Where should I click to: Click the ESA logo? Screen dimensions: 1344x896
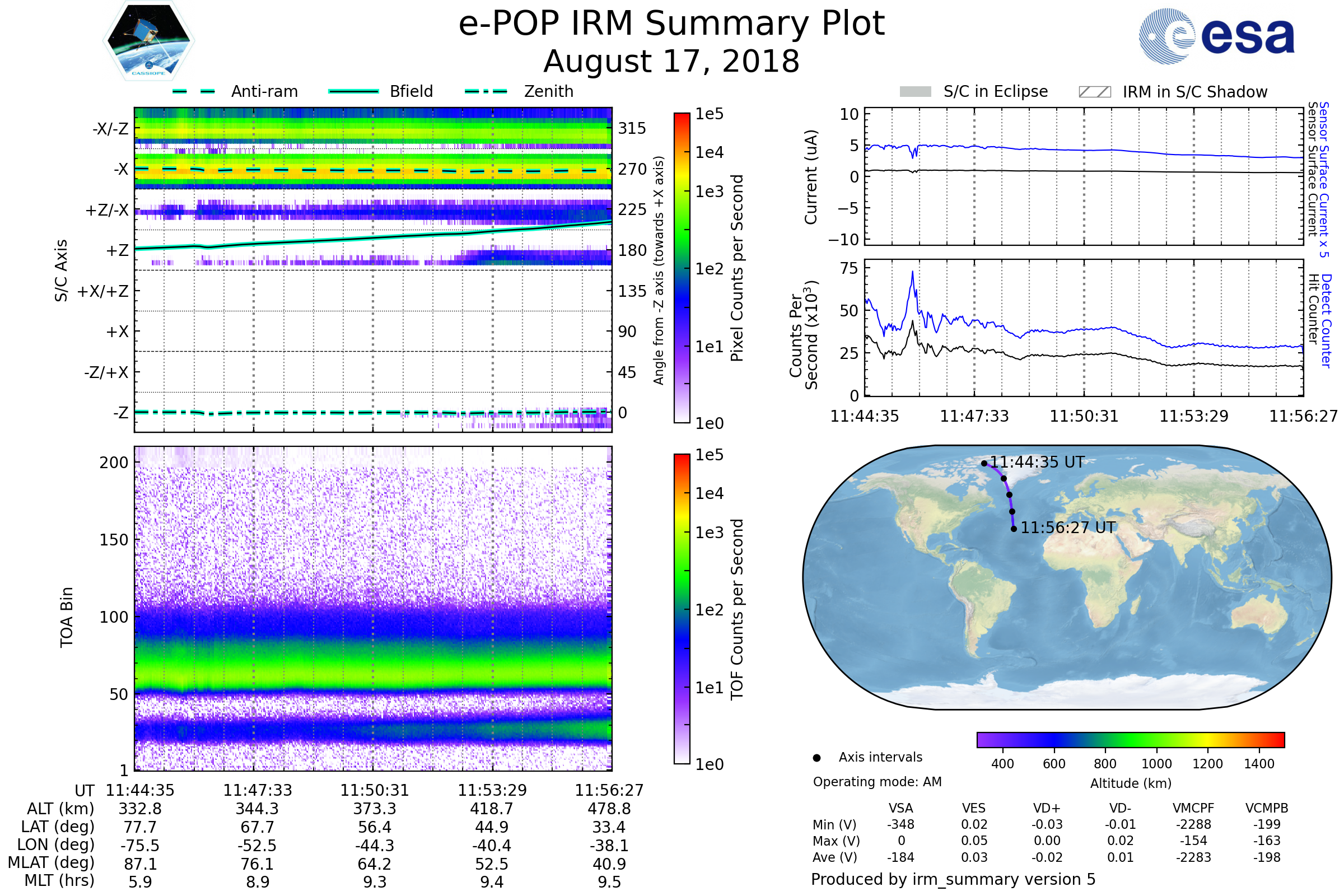1216,36
